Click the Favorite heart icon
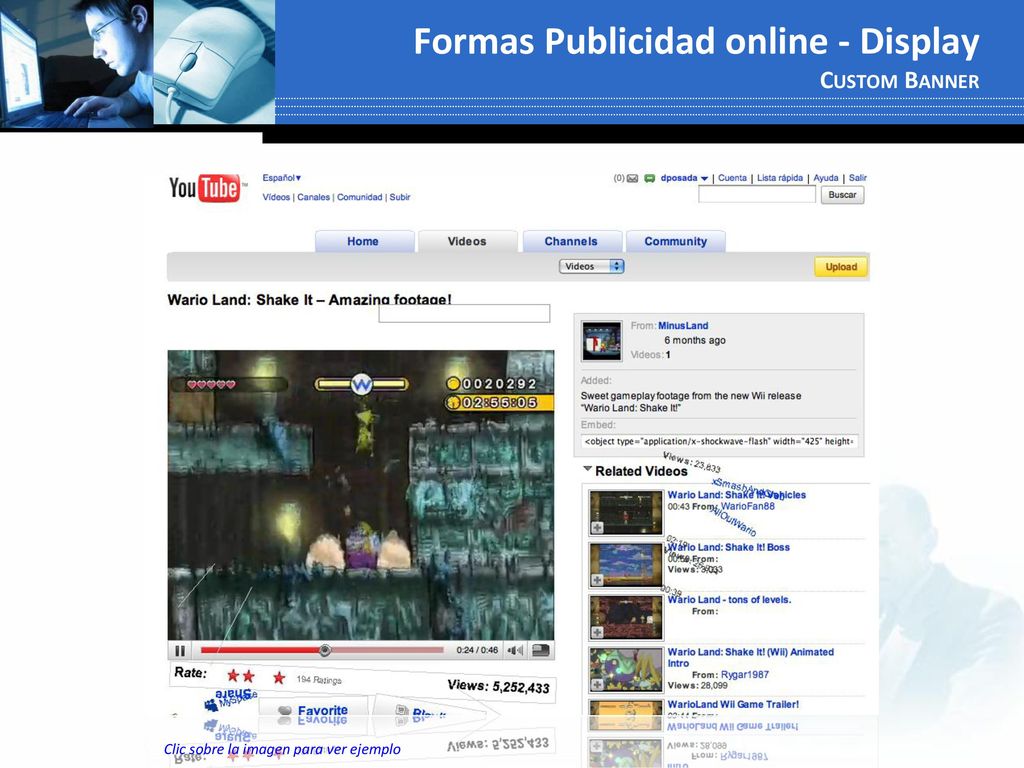The image size is (1024, 768). point(285,711)
